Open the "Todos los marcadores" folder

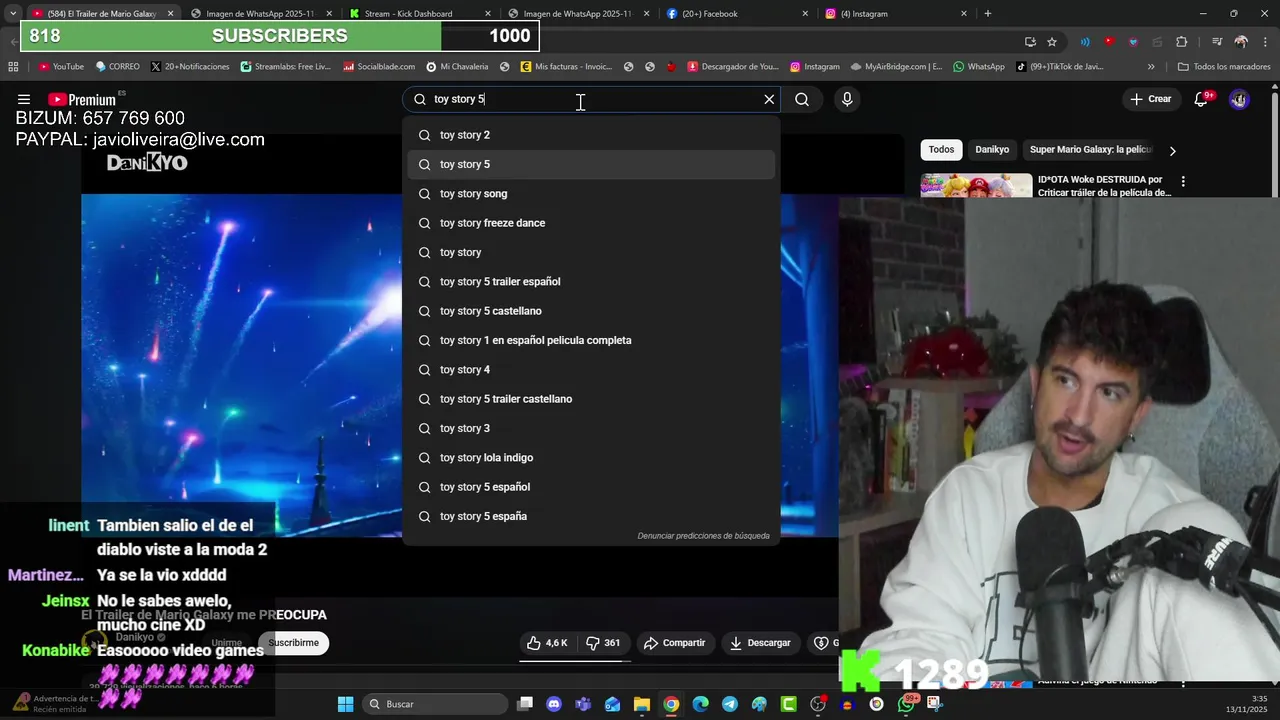[1224, 67]
